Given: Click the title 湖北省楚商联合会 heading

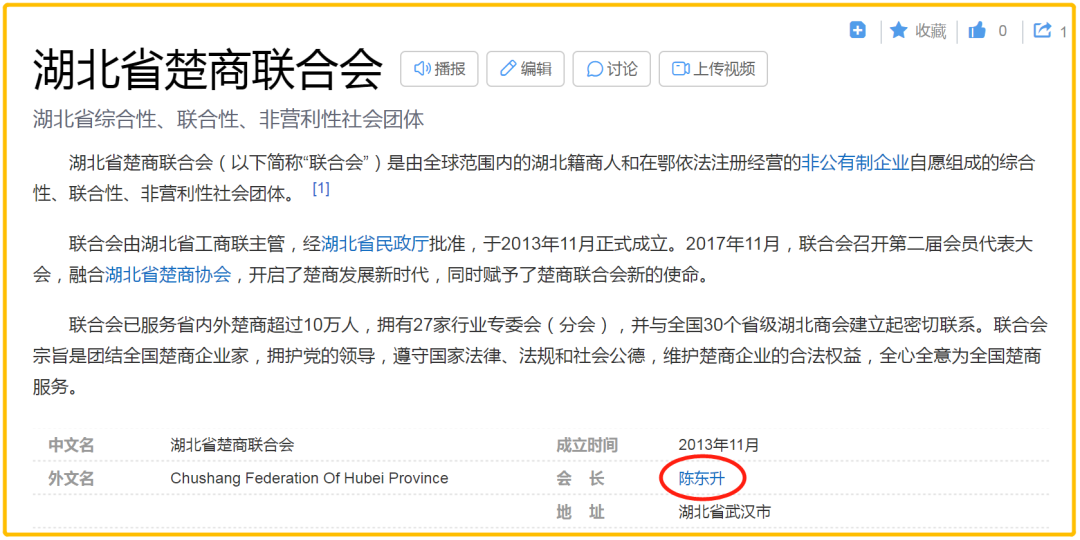Looking at the screenshot, I should coord(207,70).
